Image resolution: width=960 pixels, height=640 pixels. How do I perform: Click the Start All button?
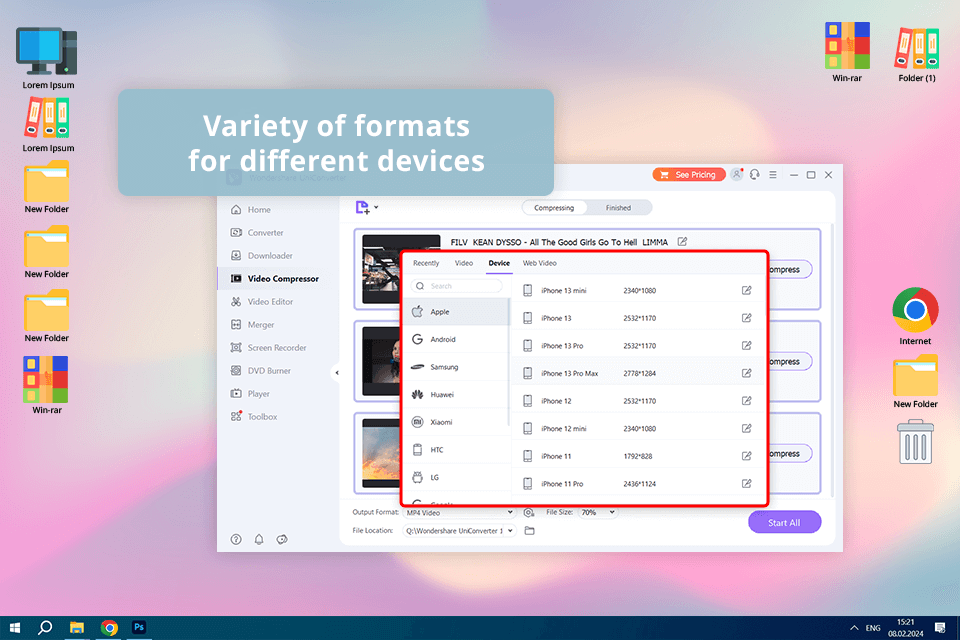tap(784, 522)
